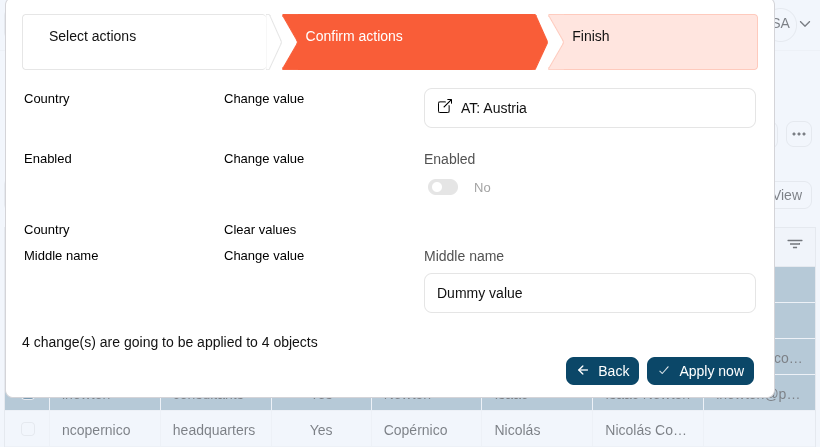Click the headquarters cell in ncopernico row

point(214,430)
